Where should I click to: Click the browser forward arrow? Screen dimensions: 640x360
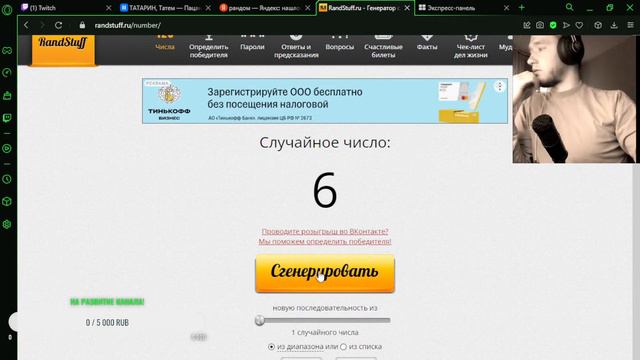[42, 25]
